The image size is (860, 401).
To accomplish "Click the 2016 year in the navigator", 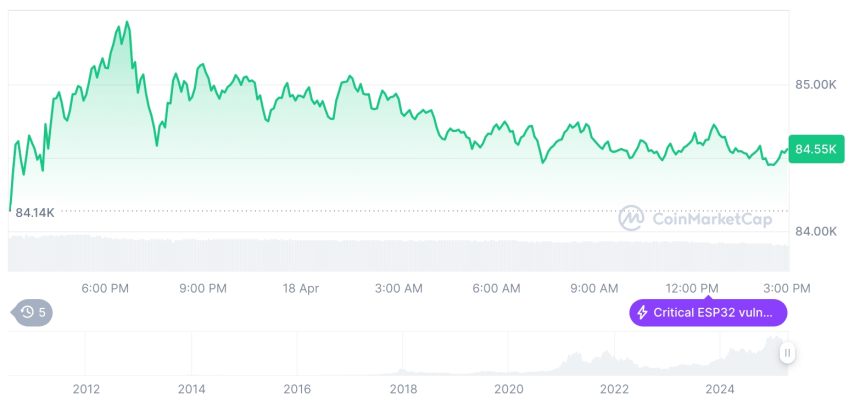I will click(x=297, y=388).
